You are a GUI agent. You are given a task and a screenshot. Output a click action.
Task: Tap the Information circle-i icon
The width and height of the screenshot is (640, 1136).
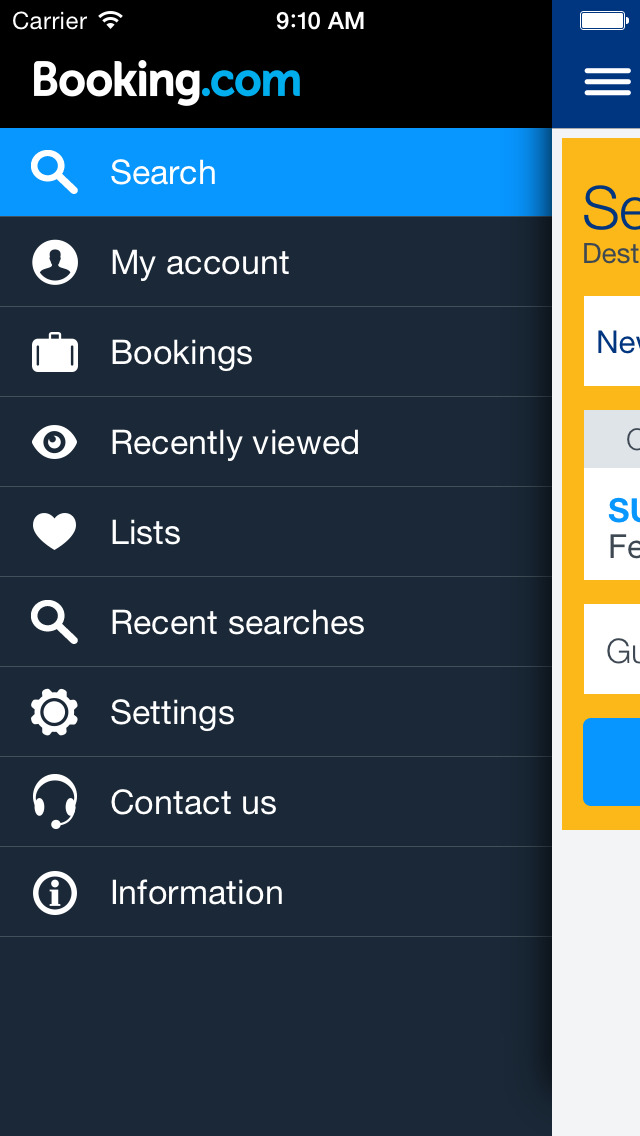54,891
